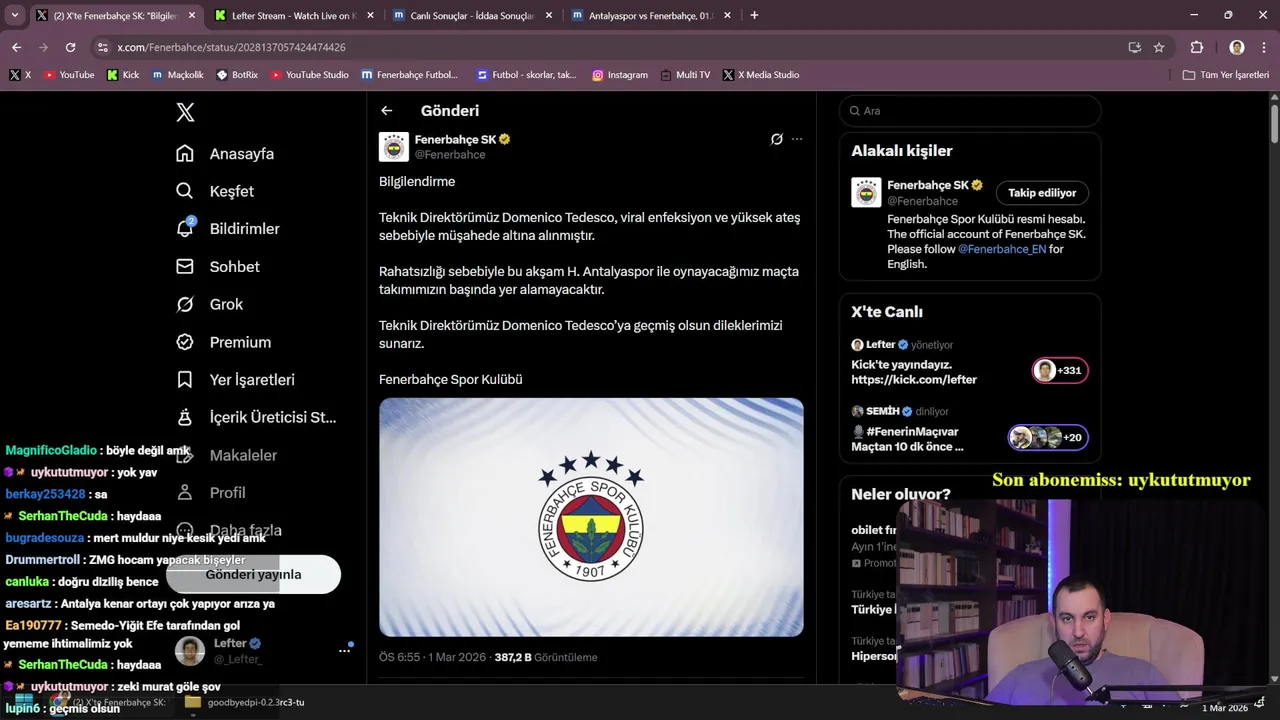1280x720 pixels.
Task: Go back using Gönderi back arrow
Action: (x=387, y=111)
